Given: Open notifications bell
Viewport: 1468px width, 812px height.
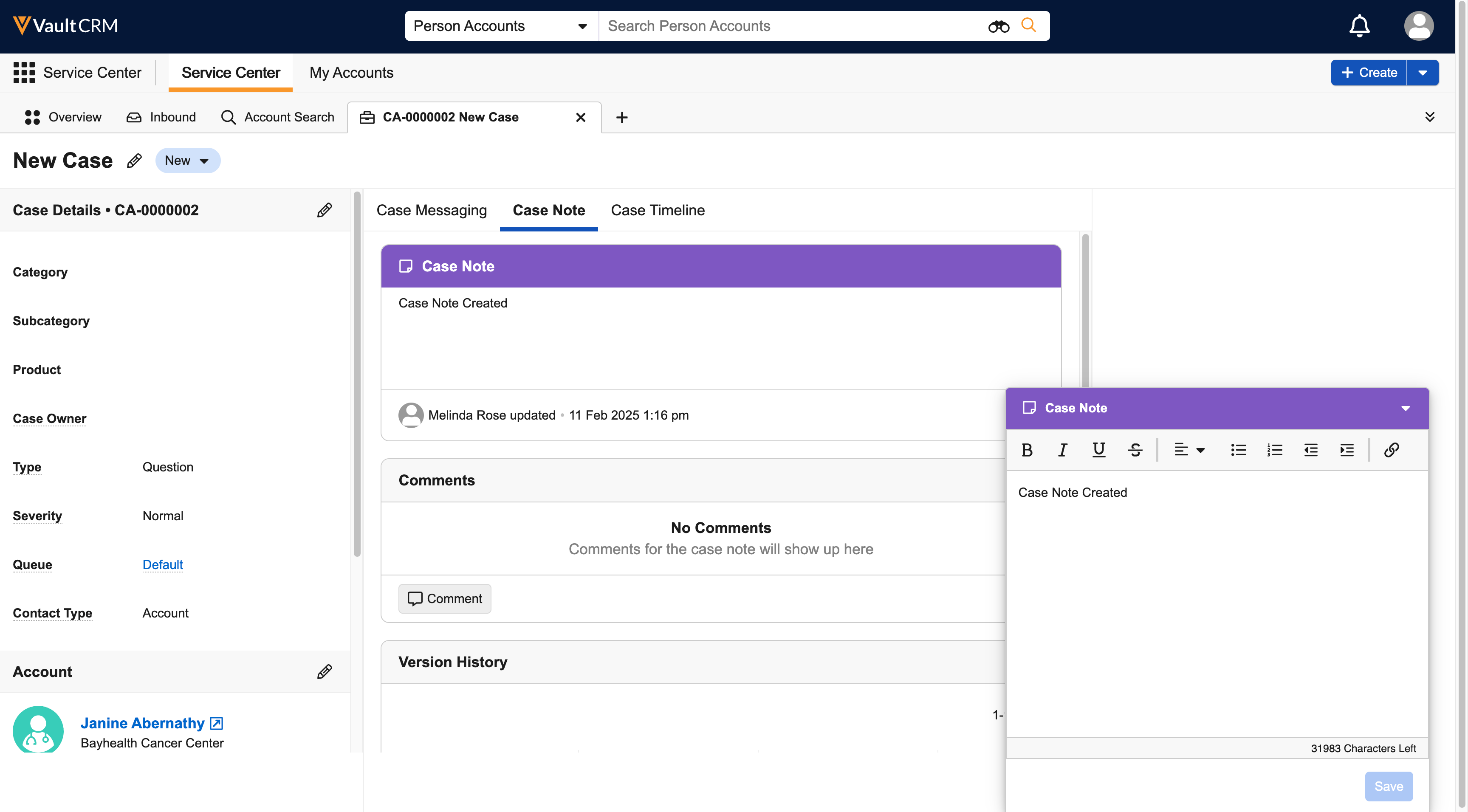Looking at the screenshot, I should [1359, 25].
